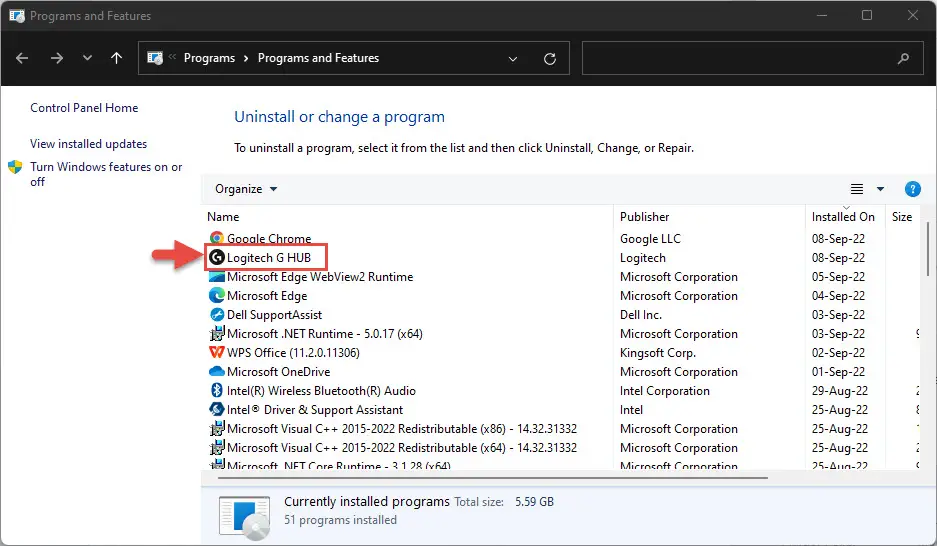The image size is (937, 546).
Task: Click the Intel Wireless Bluetooth Audio icon
Action: pos(217,391)
